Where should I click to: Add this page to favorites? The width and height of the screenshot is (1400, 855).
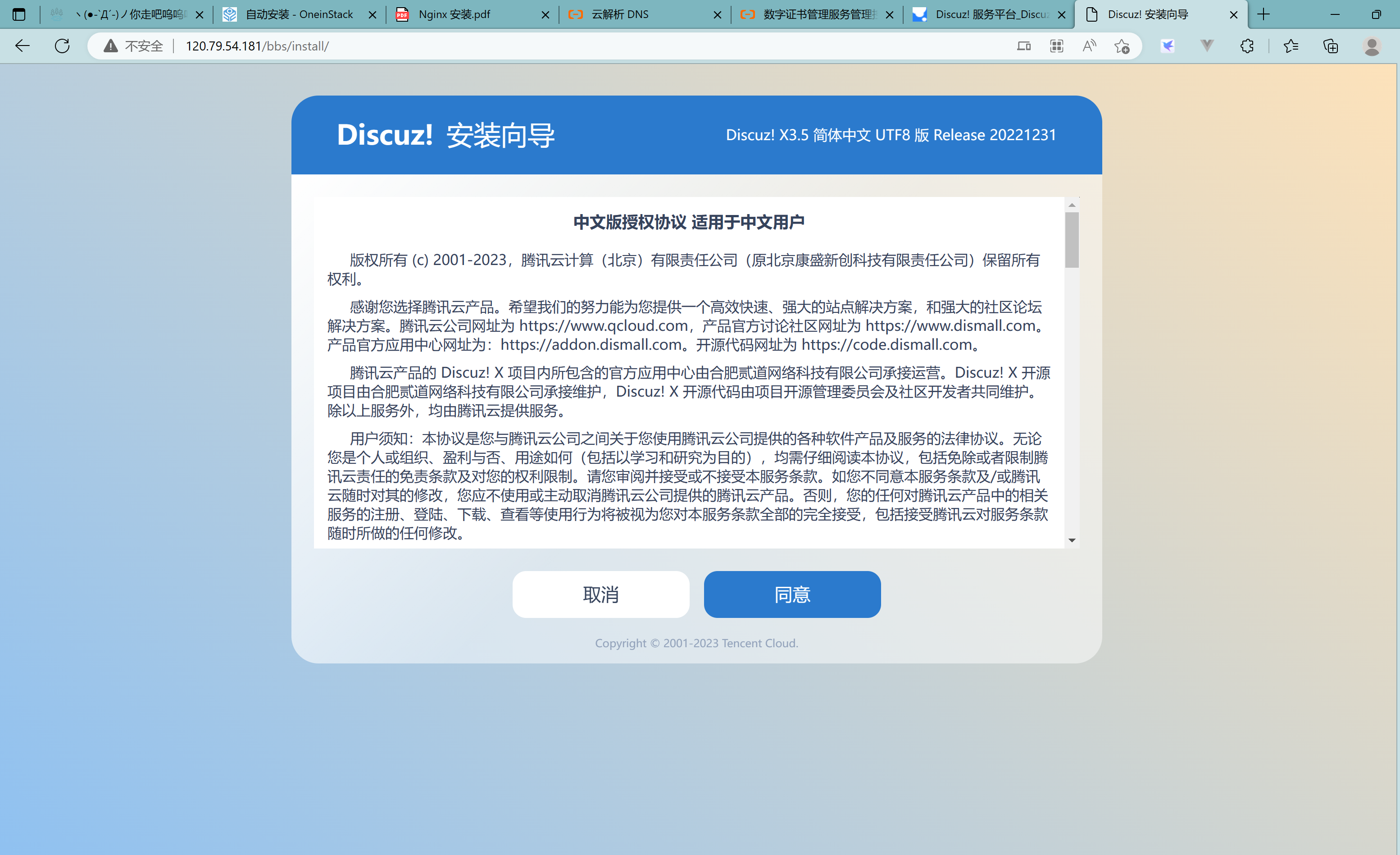[1122, 46]
